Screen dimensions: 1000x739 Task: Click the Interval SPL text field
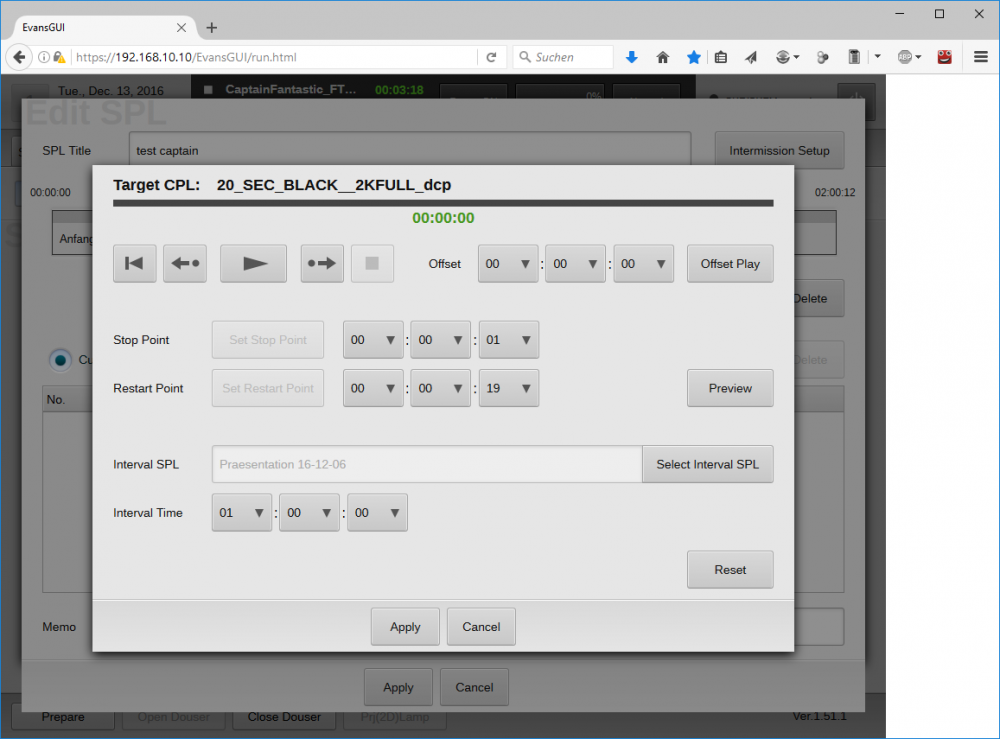coord(426,464)
